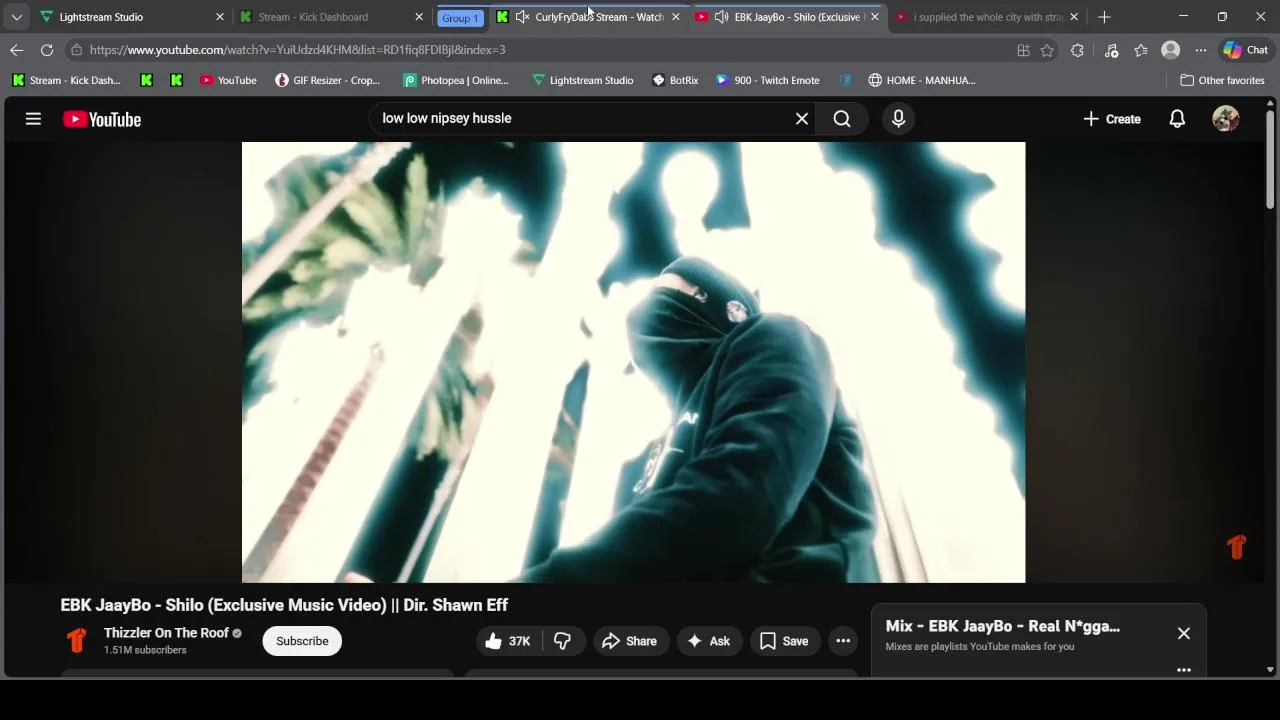Open browser settings and more menu
The height and width of the screenshot is (720, 1280).
[1201, 50]
